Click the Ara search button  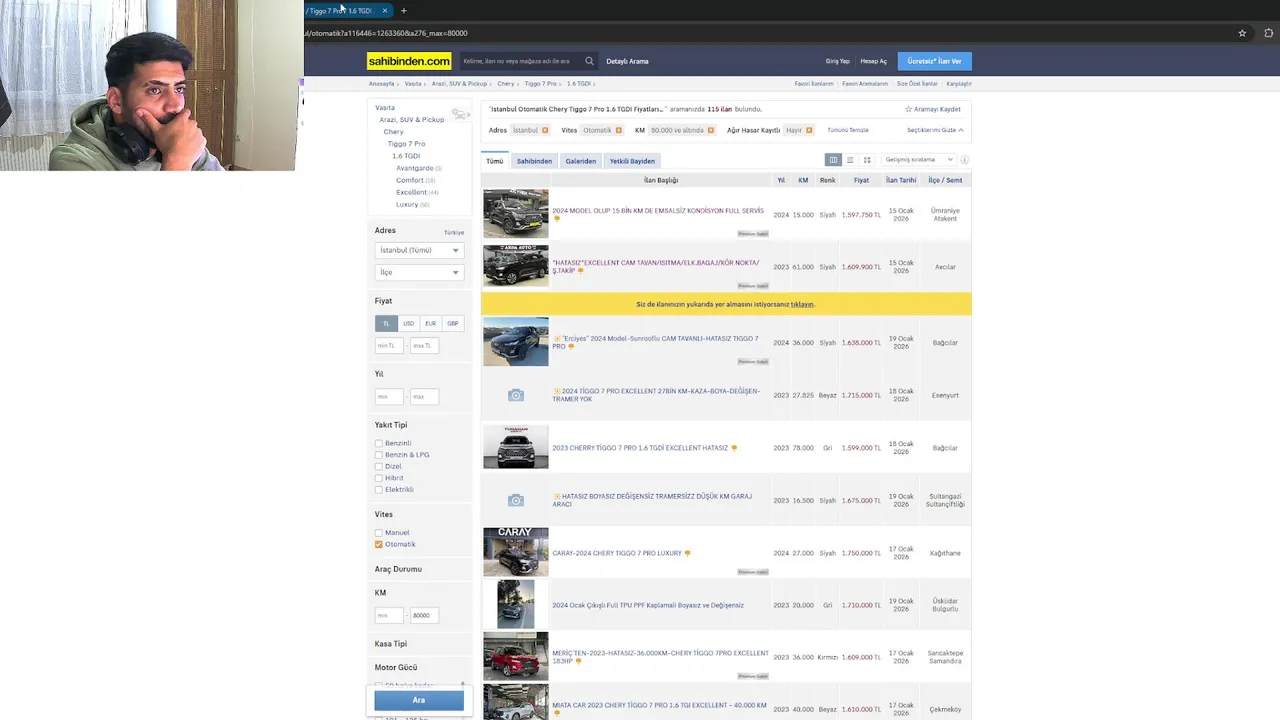pyautogui.click(x=419, y=700)
